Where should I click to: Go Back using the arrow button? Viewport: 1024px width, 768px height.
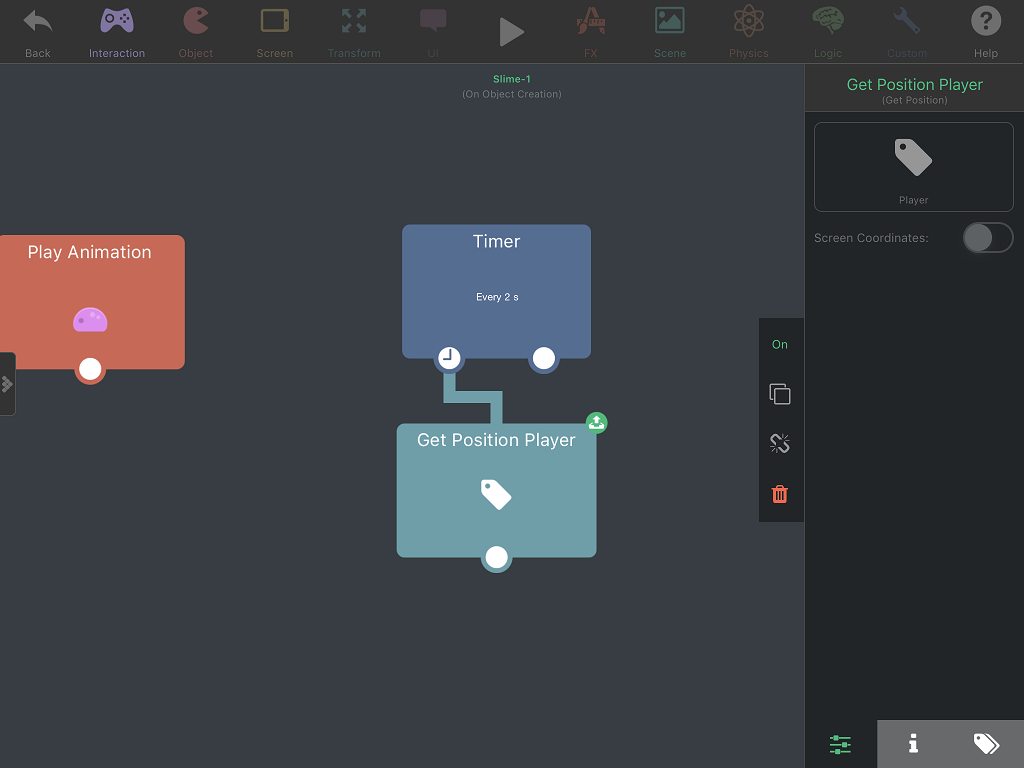pos(38,32)
